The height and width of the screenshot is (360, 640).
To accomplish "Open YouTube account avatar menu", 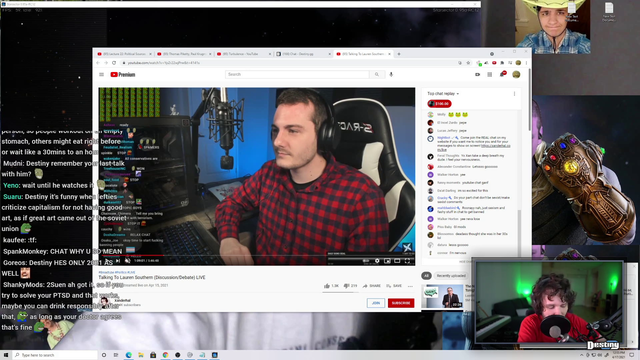I will tap(516, 74).
